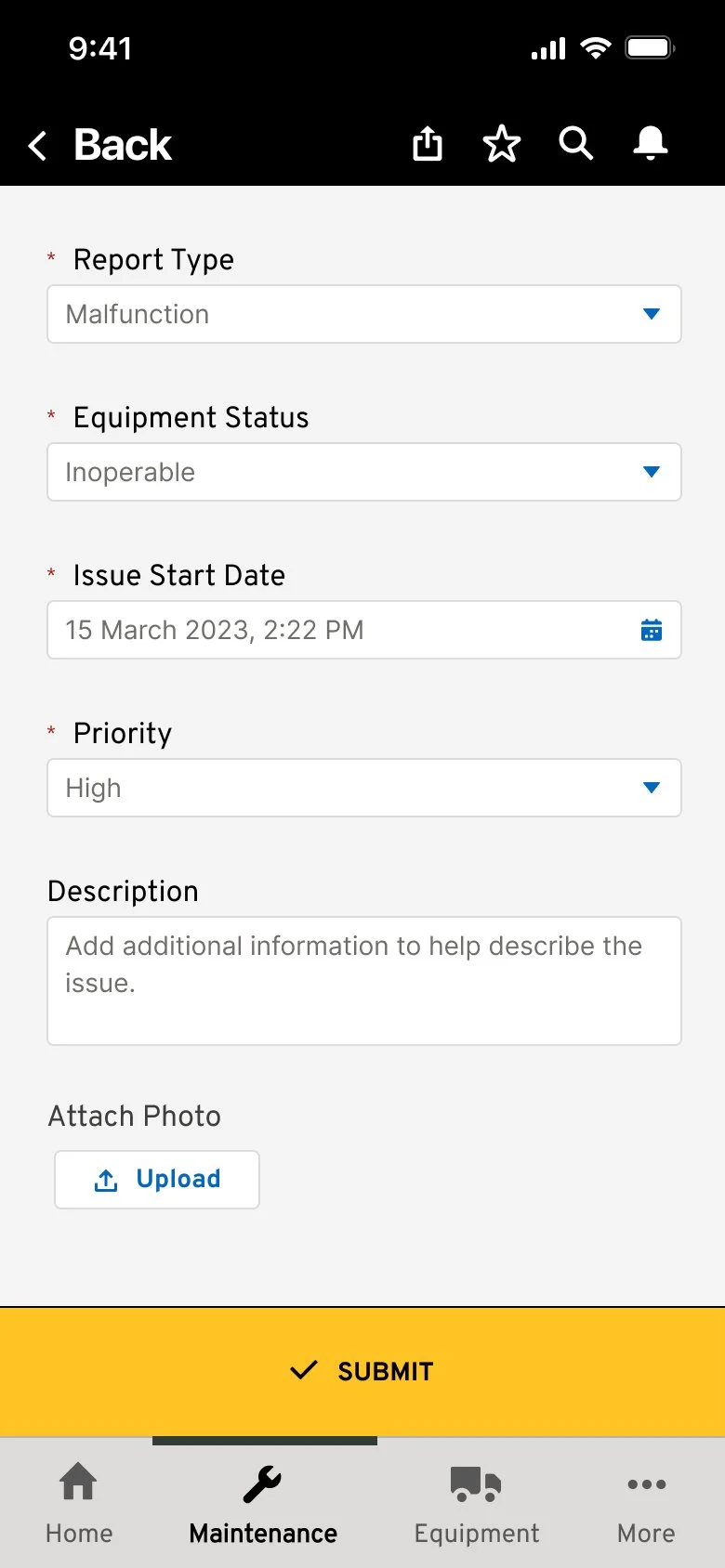
Task: Open the Equipment Status dropdown
Action: click(x=364, y=472)
